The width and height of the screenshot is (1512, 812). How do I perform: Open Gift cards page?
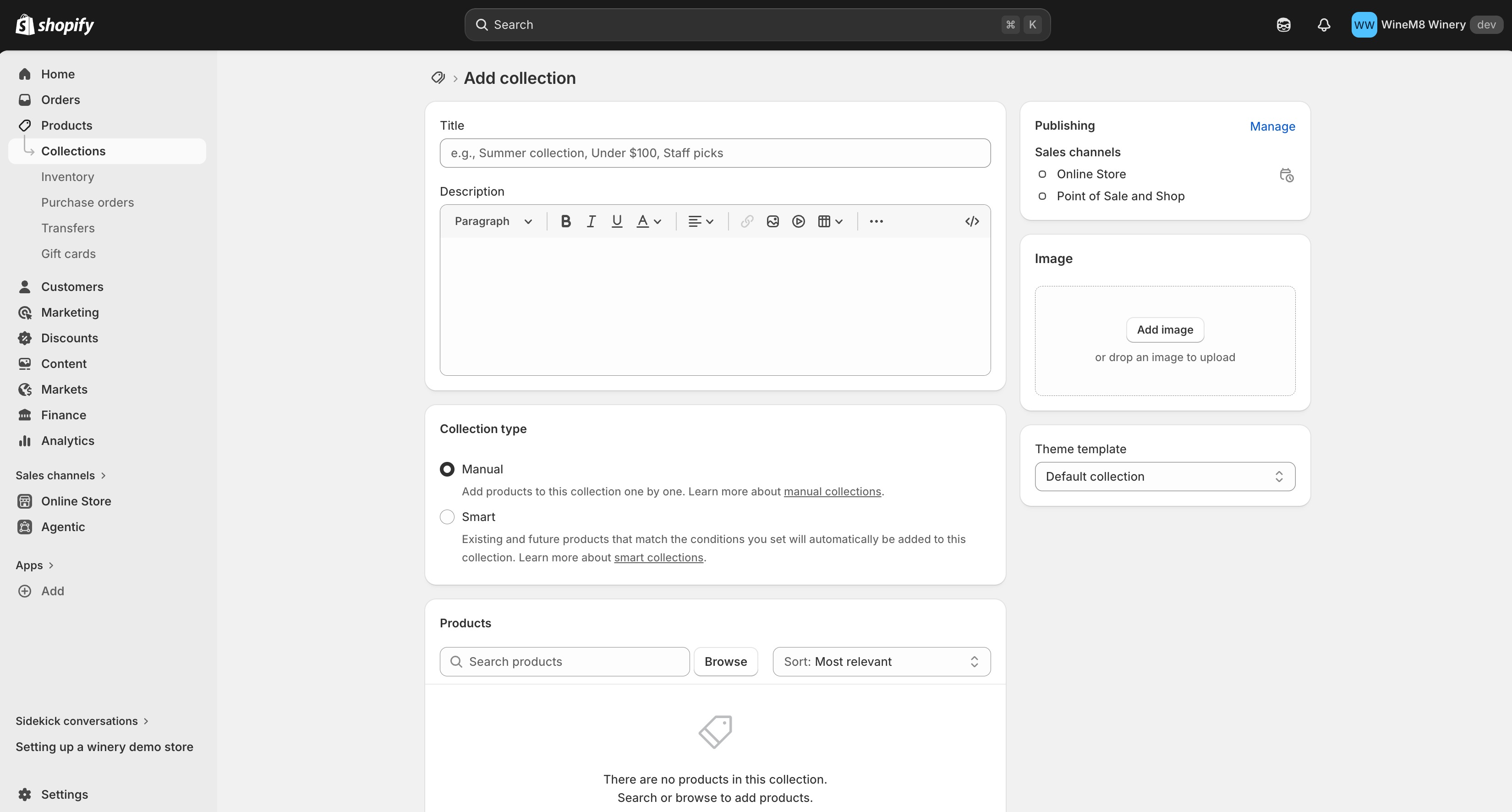[x=69, y=254]
